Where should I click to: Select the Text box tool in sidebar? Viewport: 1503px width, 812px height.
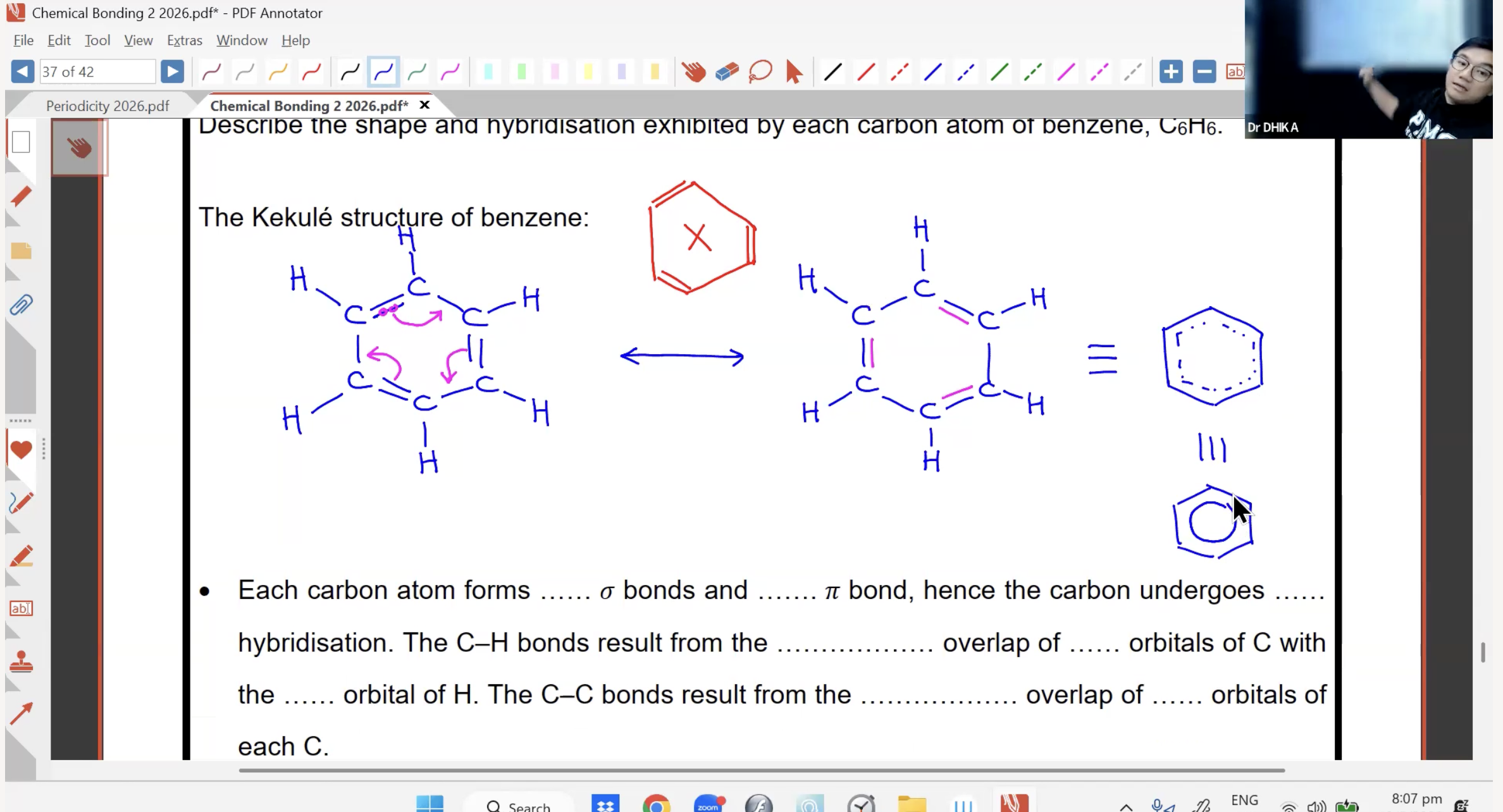tap(21, 608)
